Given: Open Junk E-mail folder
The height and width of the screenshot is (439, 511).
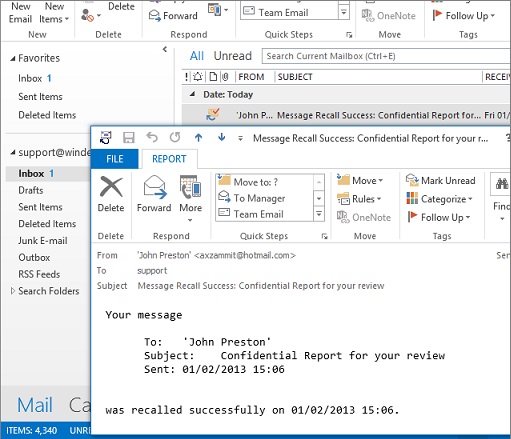Looking at the screenshot, I should 43,240.
